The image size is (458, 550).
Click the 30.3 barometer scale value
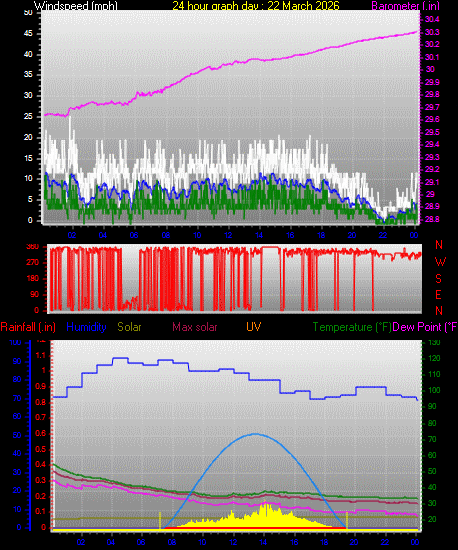click(x=432, y=32)
